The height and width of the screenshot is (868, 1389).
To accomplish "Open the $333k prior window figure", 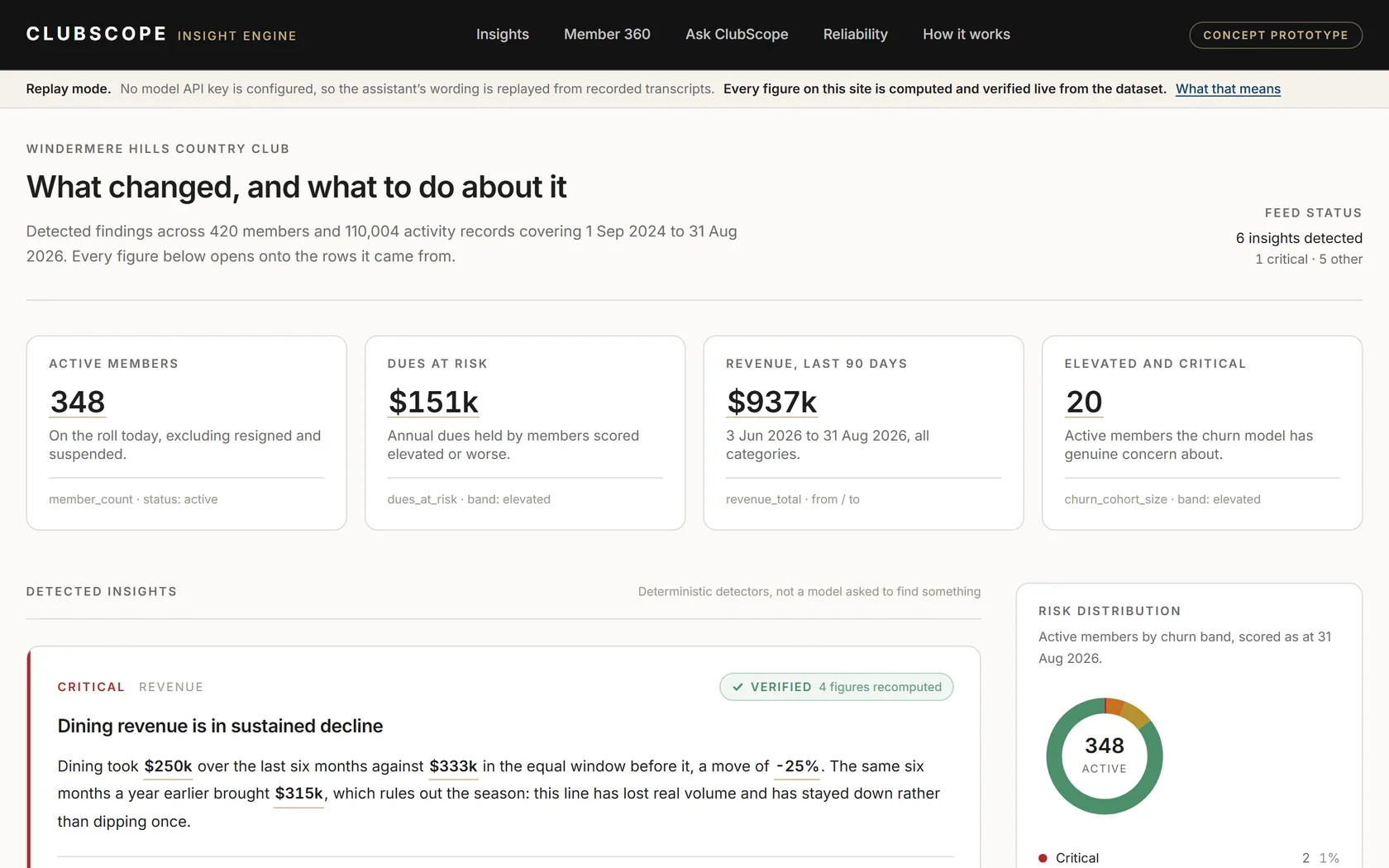I will 453,766.
